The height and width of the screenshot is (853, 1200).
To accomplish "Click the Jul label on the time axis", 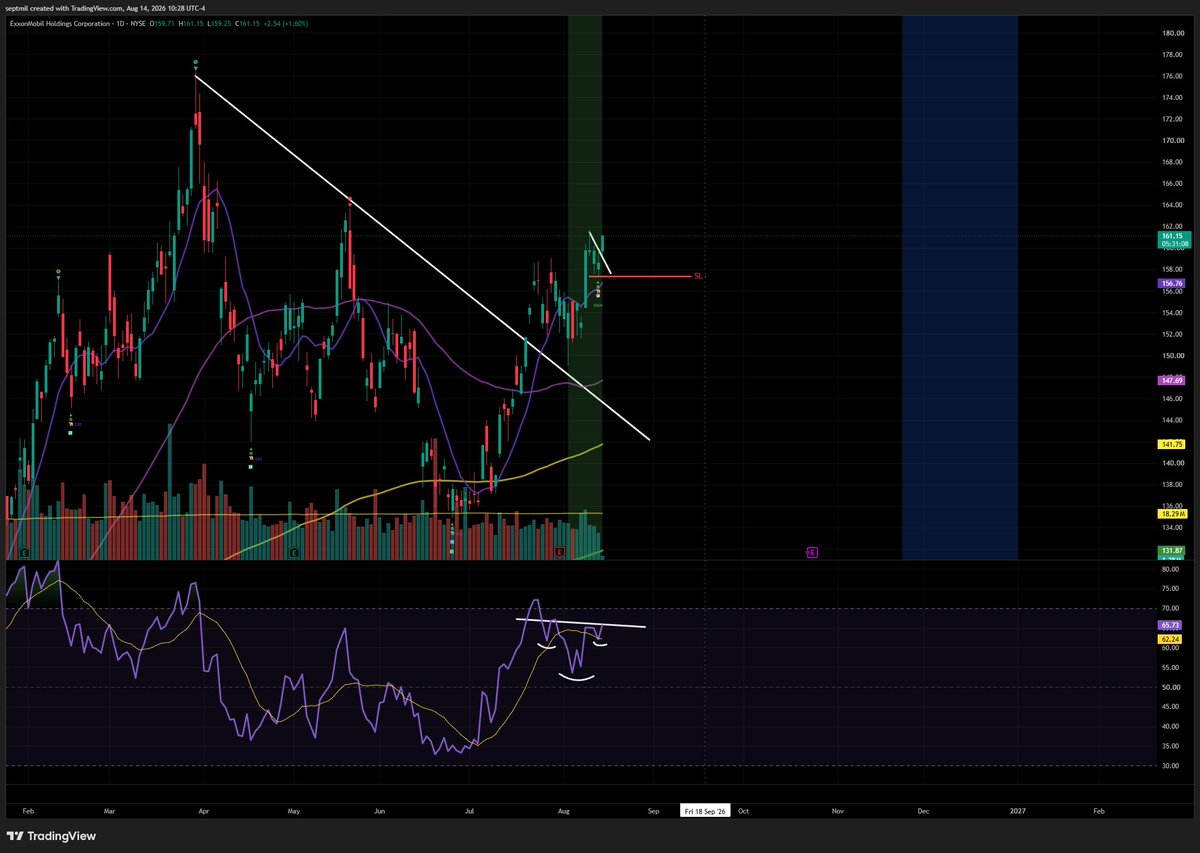I will click(470, 811).
